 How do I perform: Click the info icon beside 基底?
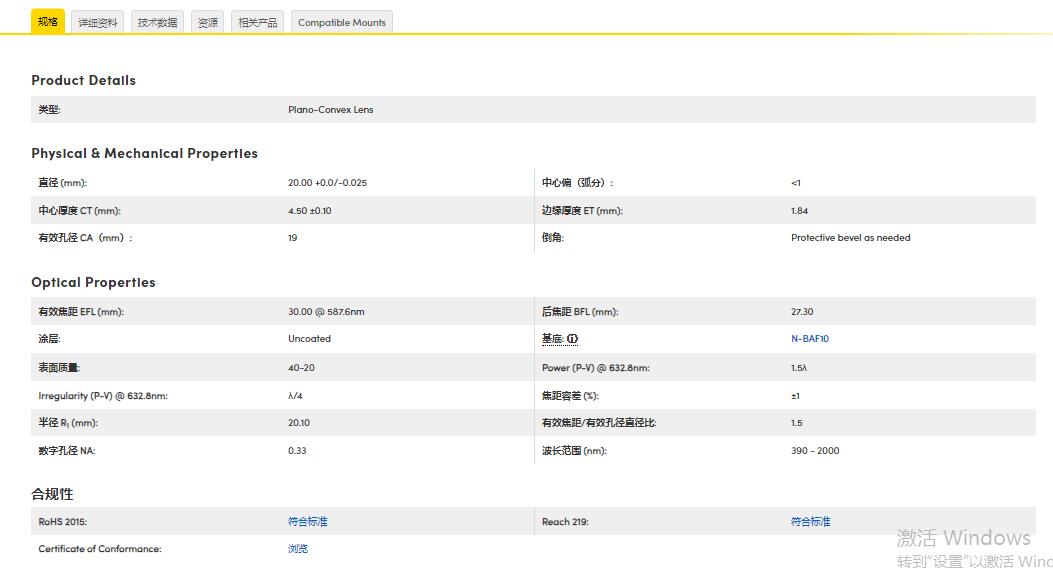[573, 339]
